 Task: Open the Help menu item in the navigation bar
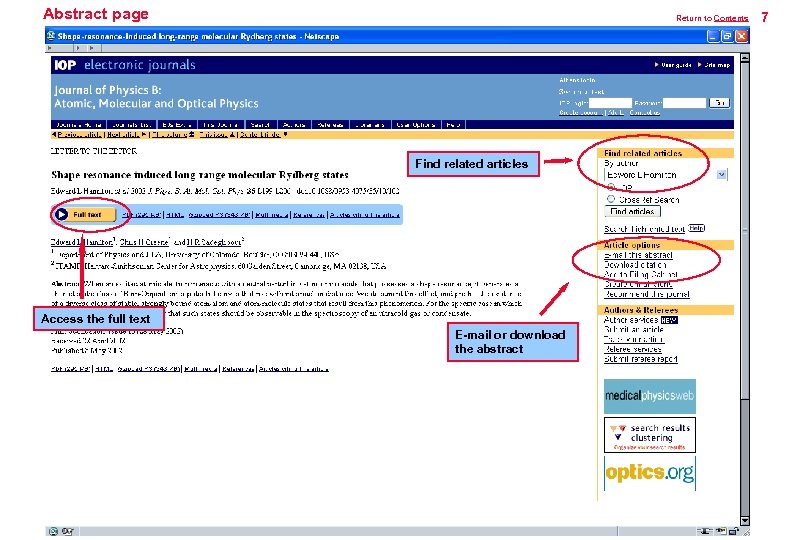[x=453, y=125]
